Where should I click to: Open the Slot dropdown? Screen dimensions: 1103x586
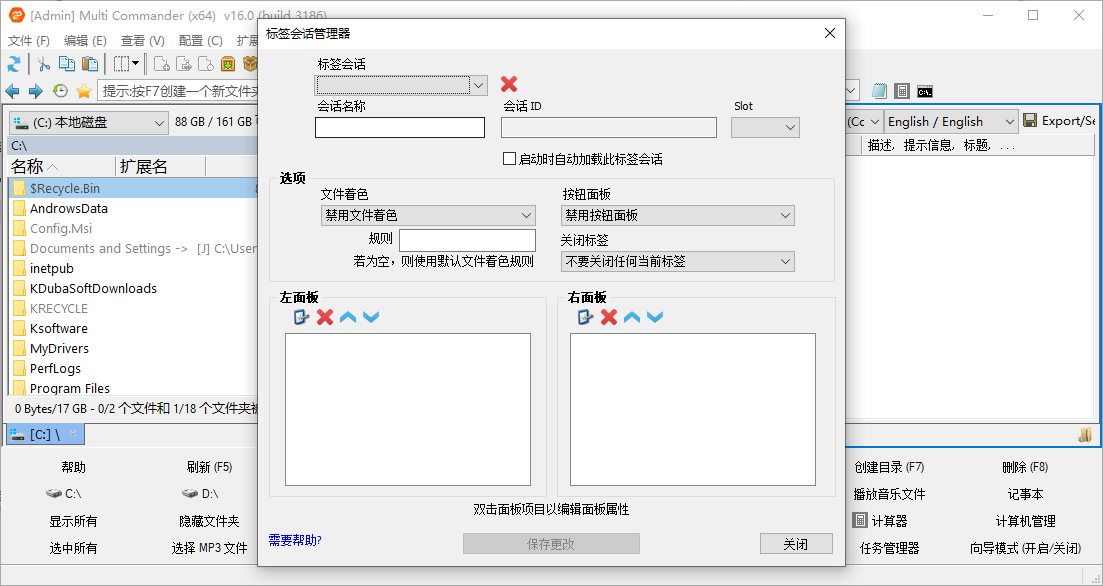pyautogui.click(x=765, y=127)
